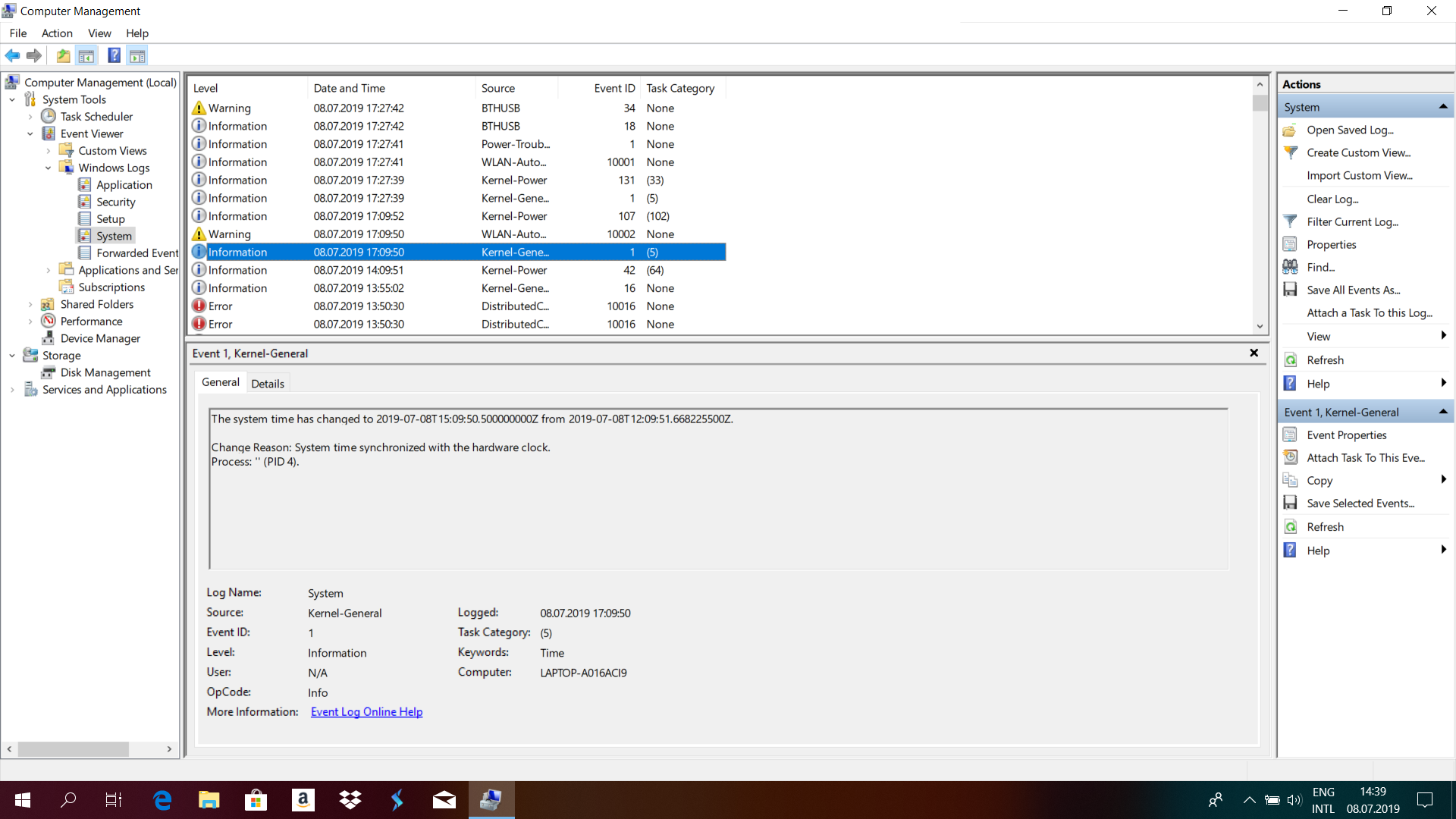Click the Back arrow toolbar icon
The image size is (1456, 819).
(x=12, y=55)
